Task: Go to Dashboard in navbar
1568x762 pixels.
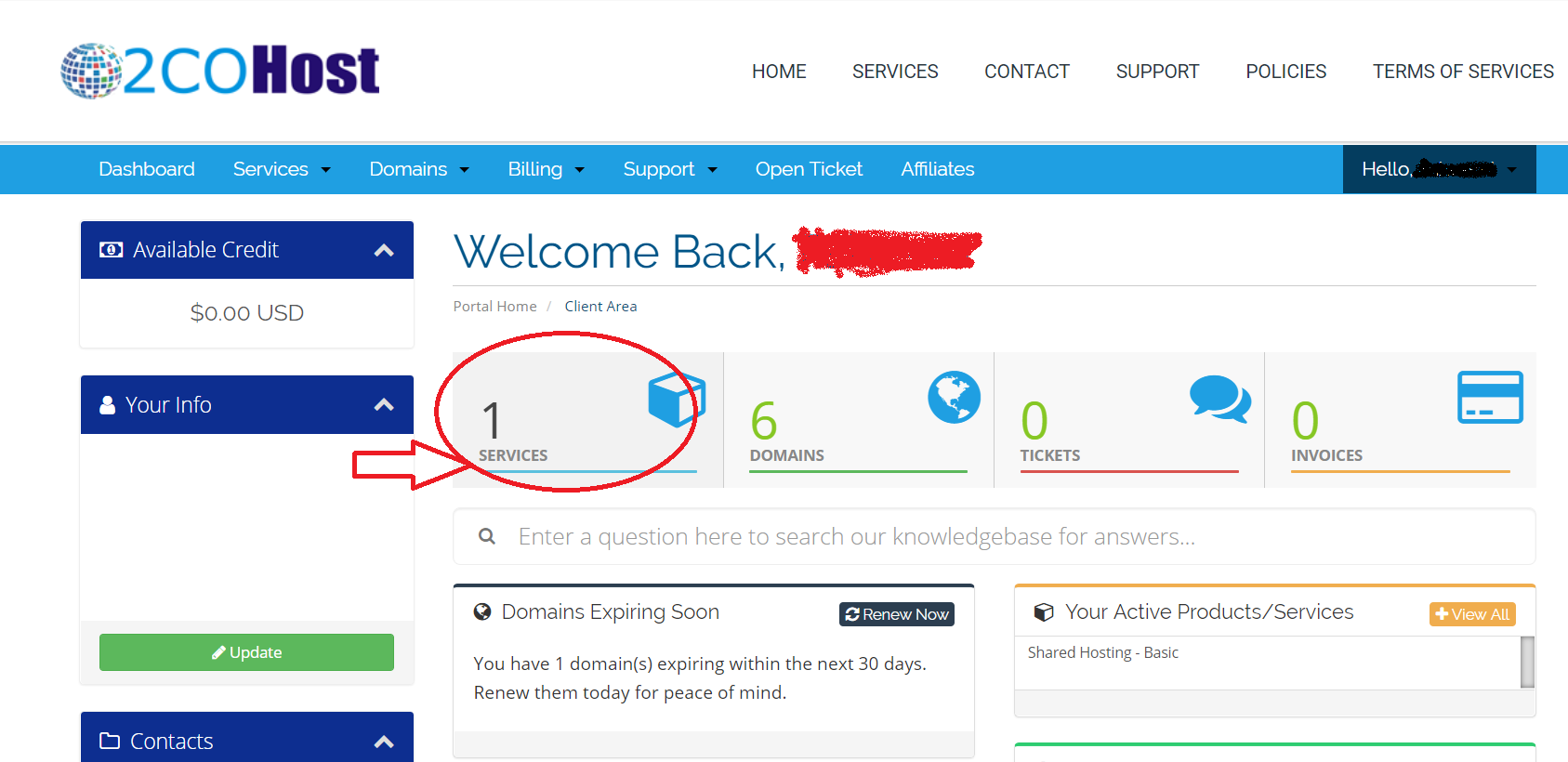Action: pyautogui.click(x=147, y=169)
